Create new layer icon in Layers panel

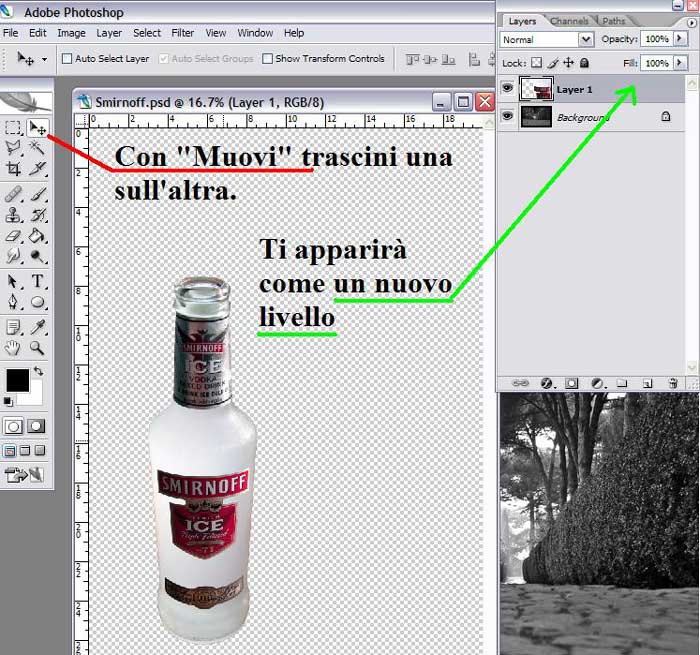coord(647,383)
